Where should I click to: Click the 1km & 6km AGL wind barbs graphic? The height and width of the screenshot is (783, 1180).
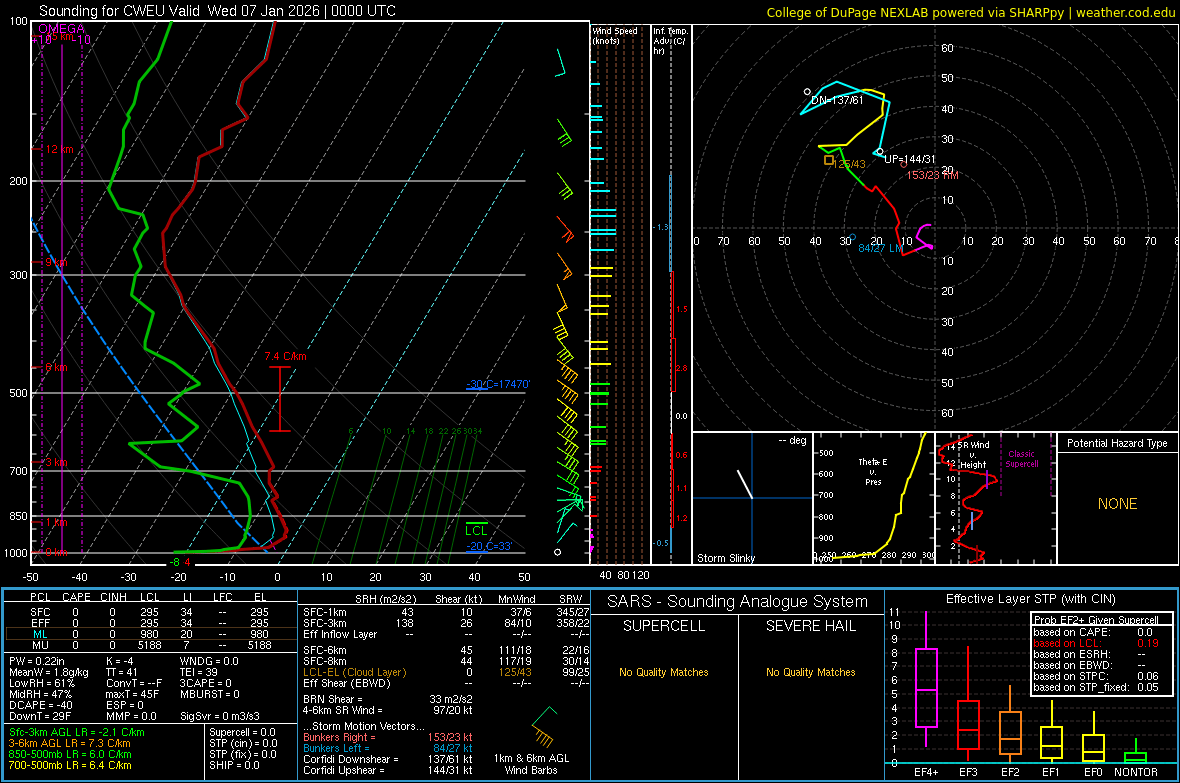(x=543, y=726)
